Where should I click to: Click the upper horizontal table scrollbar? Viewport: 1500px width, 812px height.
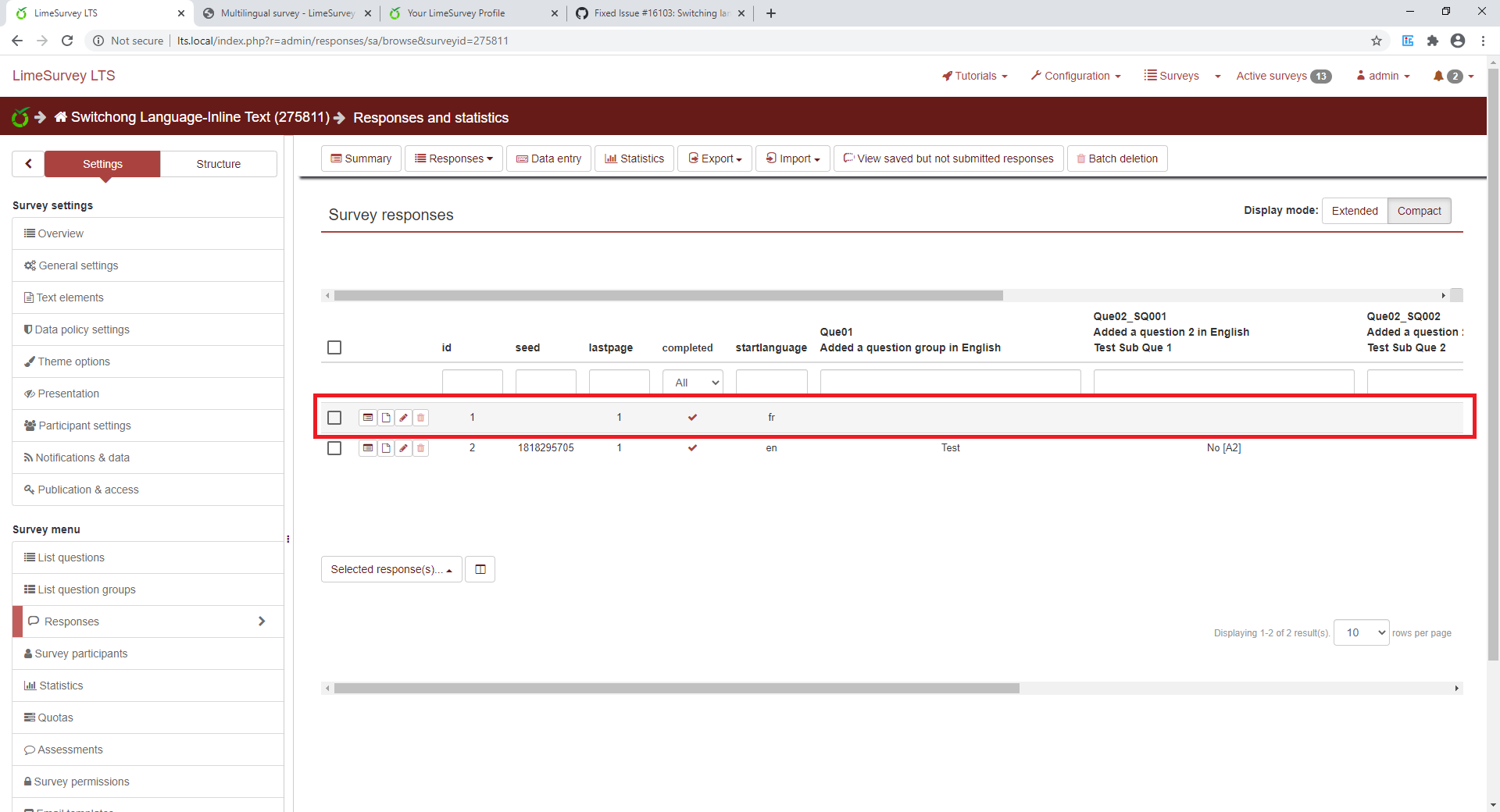click(x=669, y=295)
